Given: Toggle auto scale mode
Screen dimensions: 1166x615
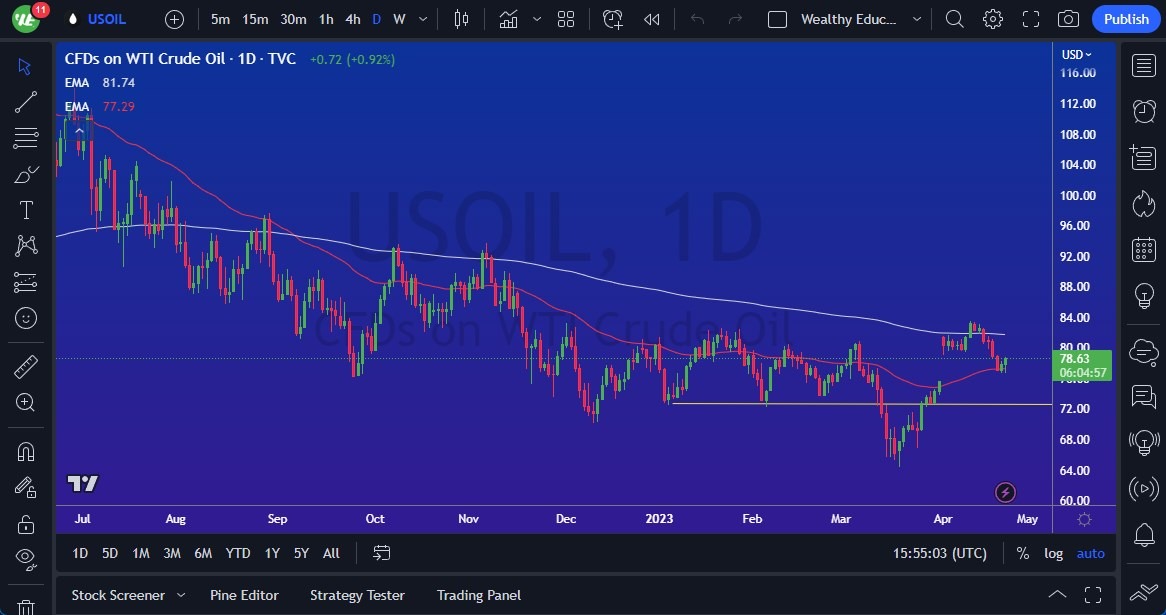Looking at the screenshot, I should click(1090, 553).
